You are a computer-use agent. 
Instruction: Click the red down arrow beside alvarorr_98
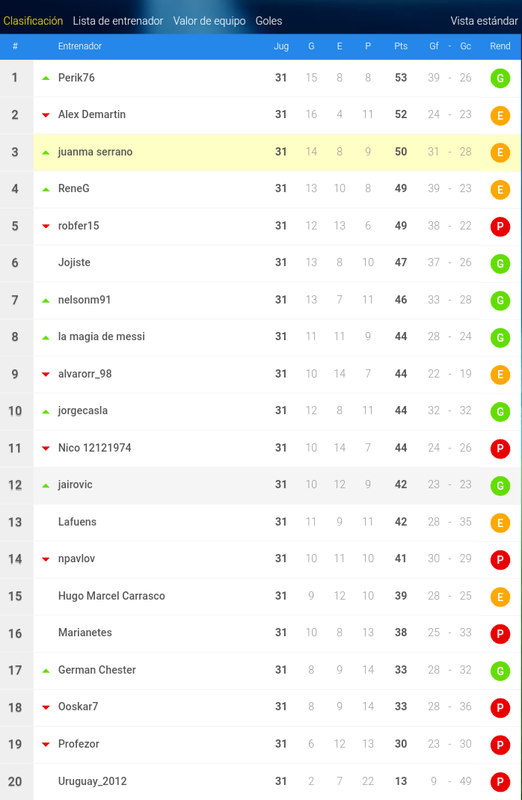pos(46,374)
